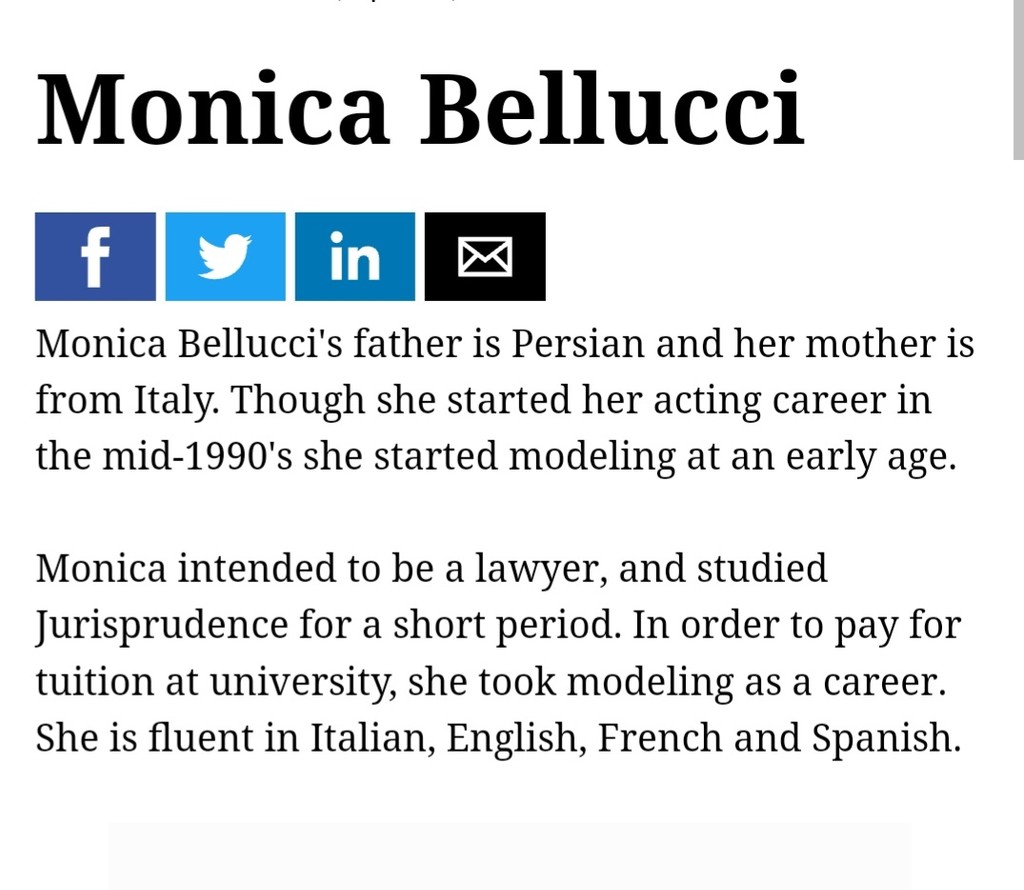1024x890 pixels.
Task: Click the word modeling in first paragraph
Action: coord(592,456)
